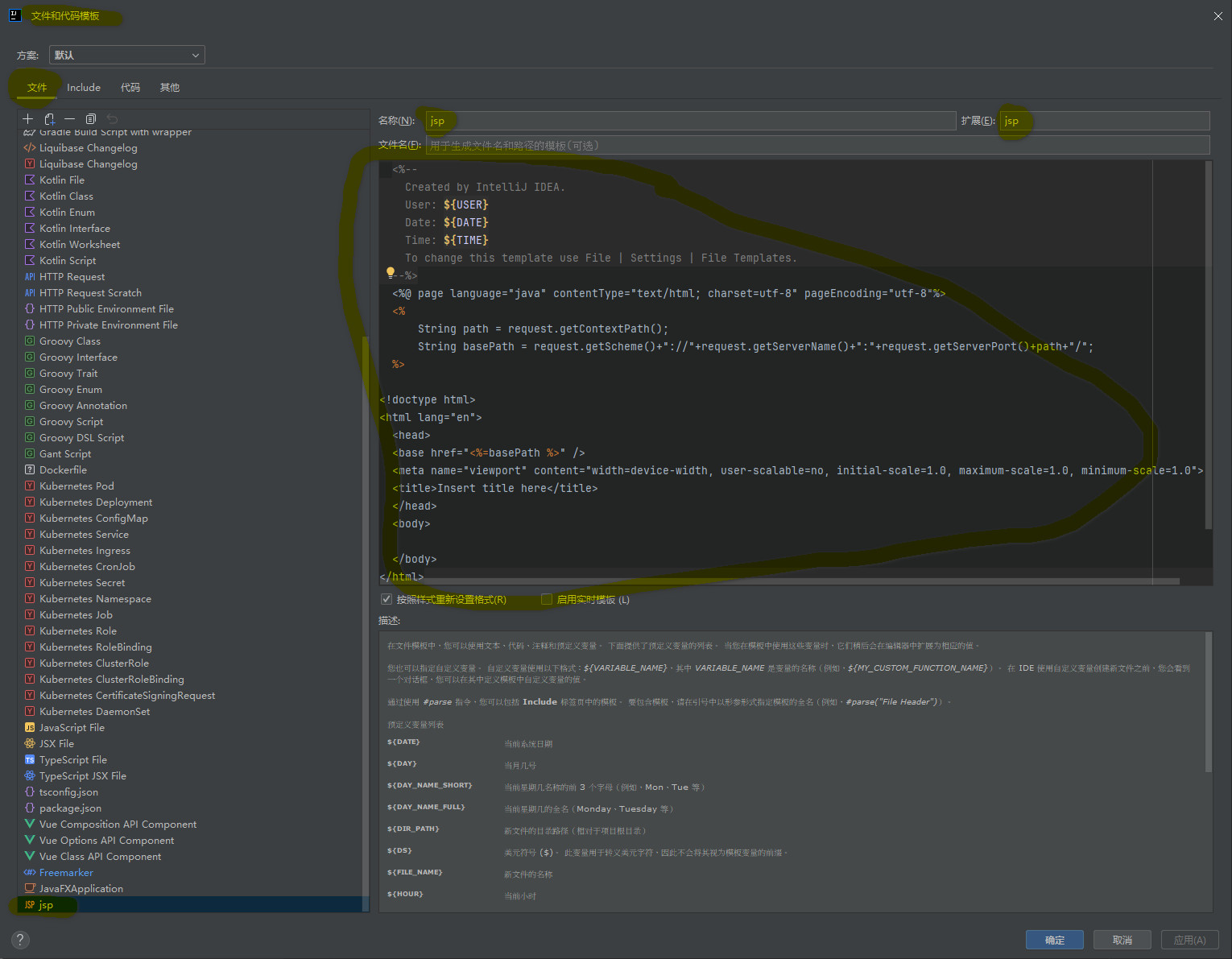Open the help question mark button
Viewport: 1232px width, 959px height.
click(x=21, y=940)
